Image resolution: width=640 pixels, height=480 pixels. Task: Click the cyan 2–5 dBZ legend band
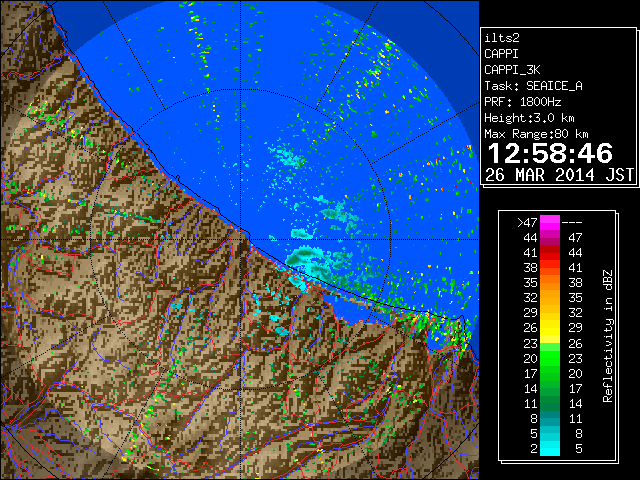550,448
